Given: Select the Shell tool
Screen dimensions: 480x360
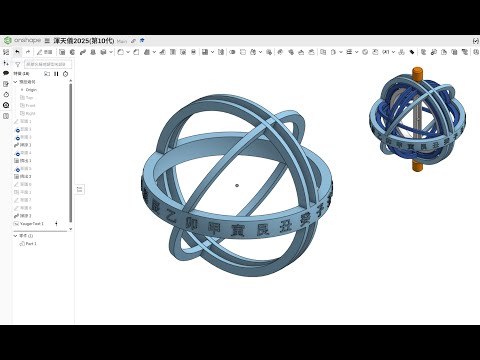Looking at the screenshot, I should tap(173, 52).
